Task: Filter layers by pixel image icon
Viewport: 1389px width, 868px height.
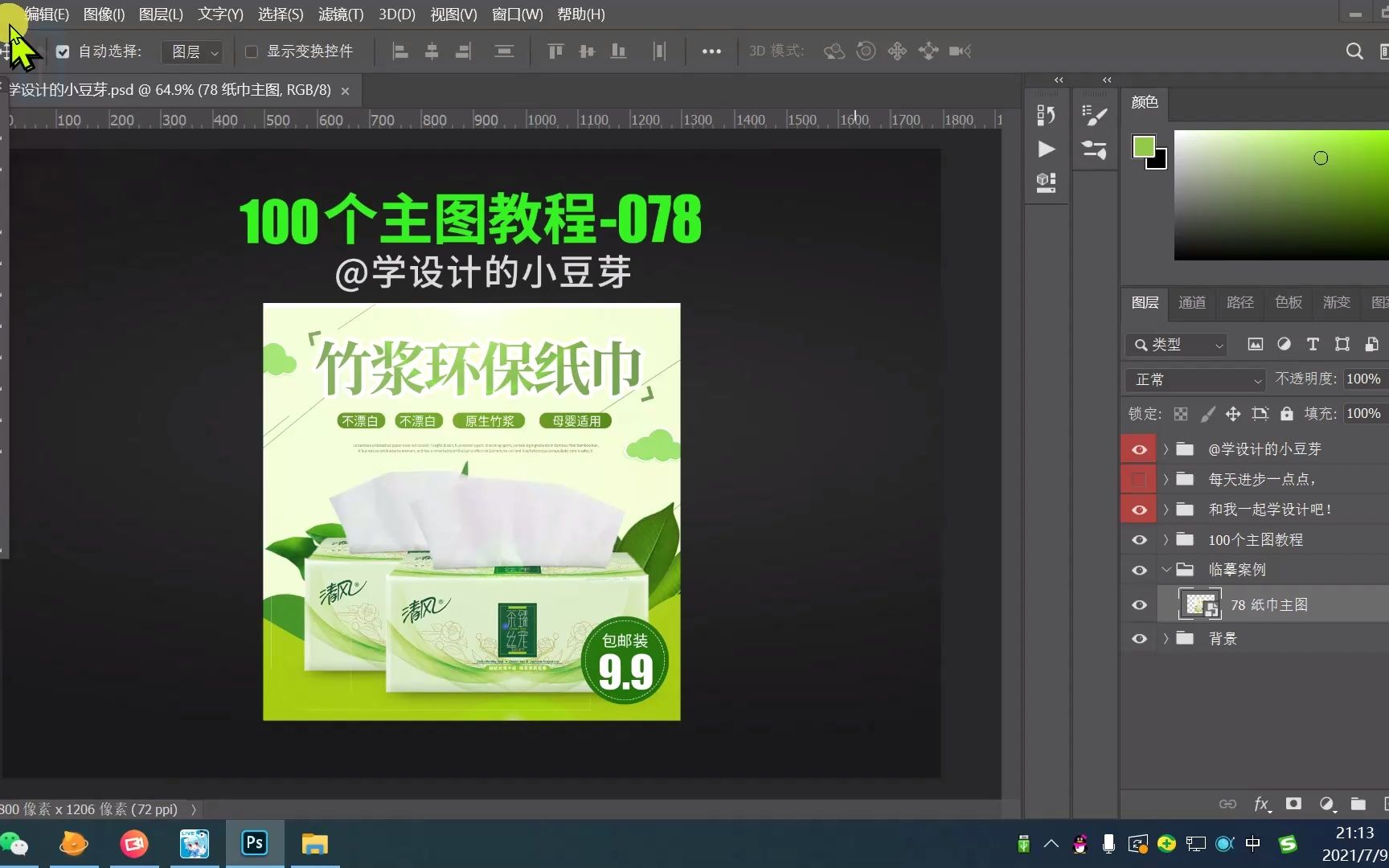Action: (1255, 344)
